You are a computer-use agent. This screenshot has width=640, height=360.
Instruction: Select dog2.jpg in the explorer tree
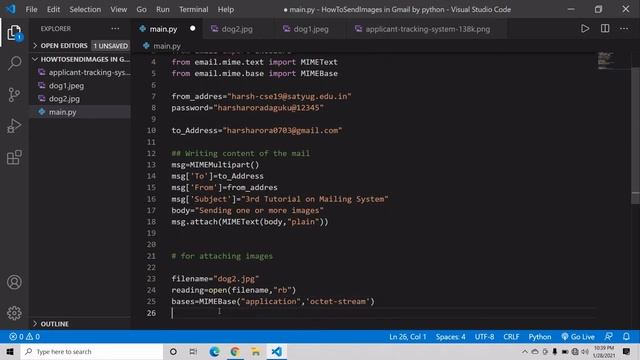pyautogui.click(x=80, y=99)
